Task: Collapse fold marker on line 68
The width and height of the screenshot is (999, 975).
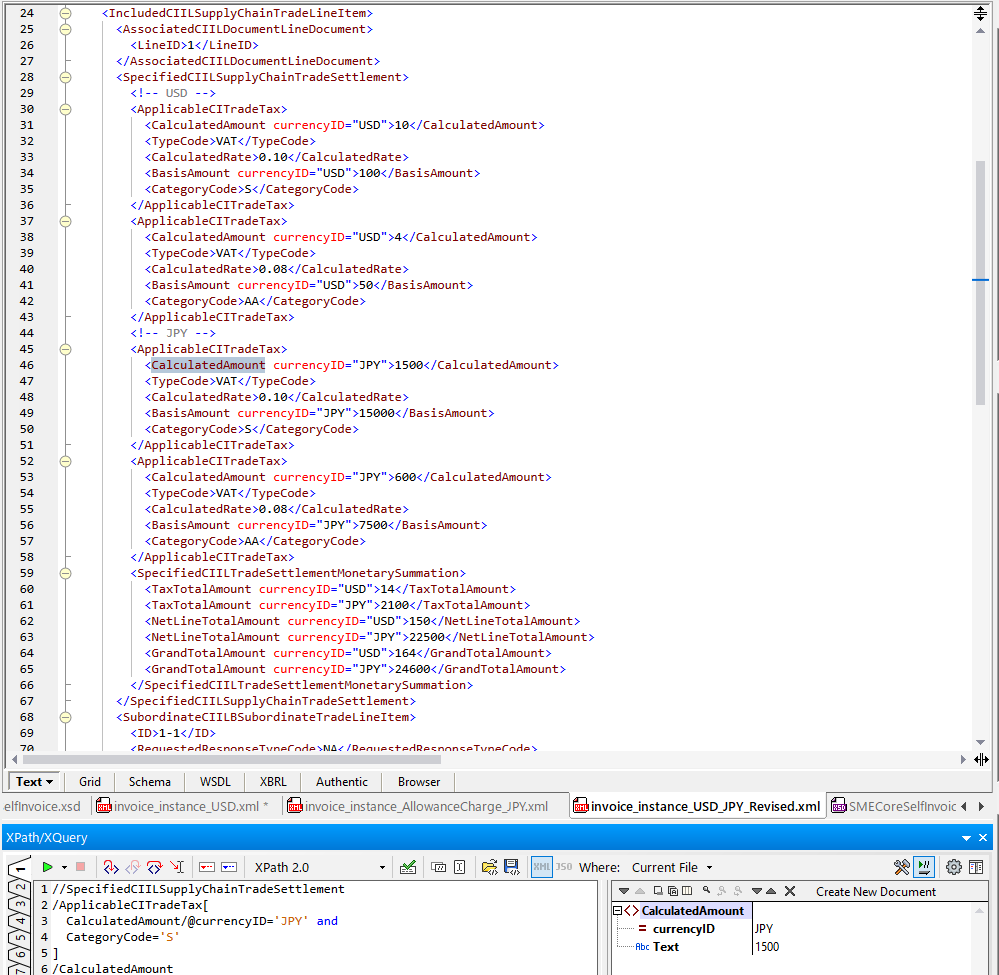Action: [x=66, y=717]
